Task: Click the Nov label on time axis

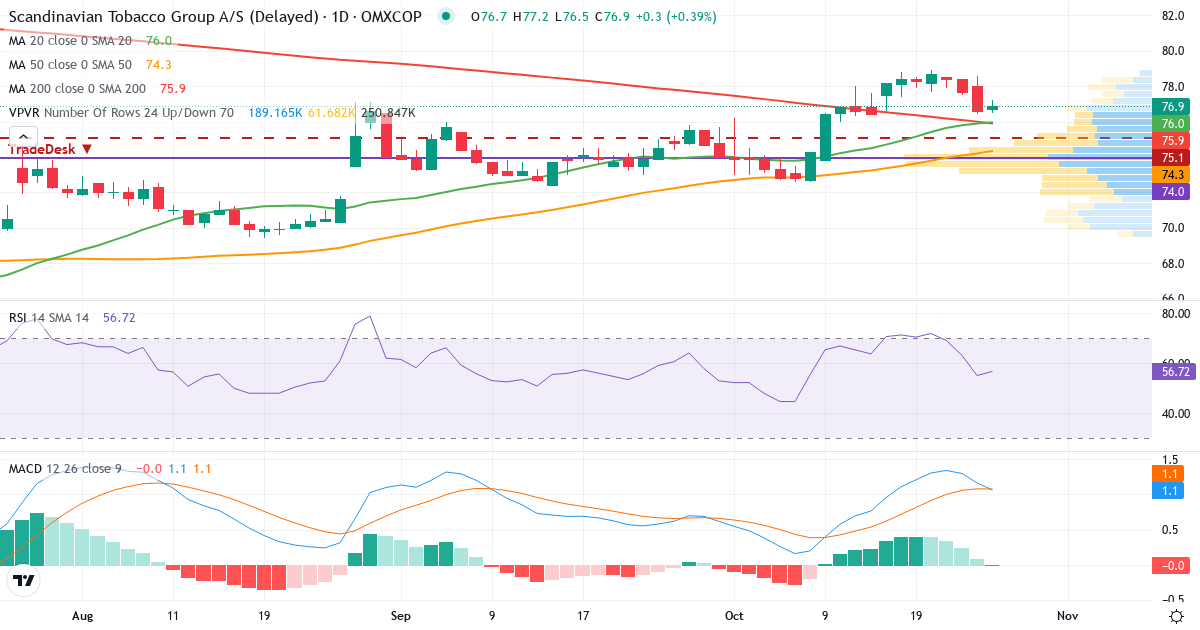Action: click(1068, 615)
